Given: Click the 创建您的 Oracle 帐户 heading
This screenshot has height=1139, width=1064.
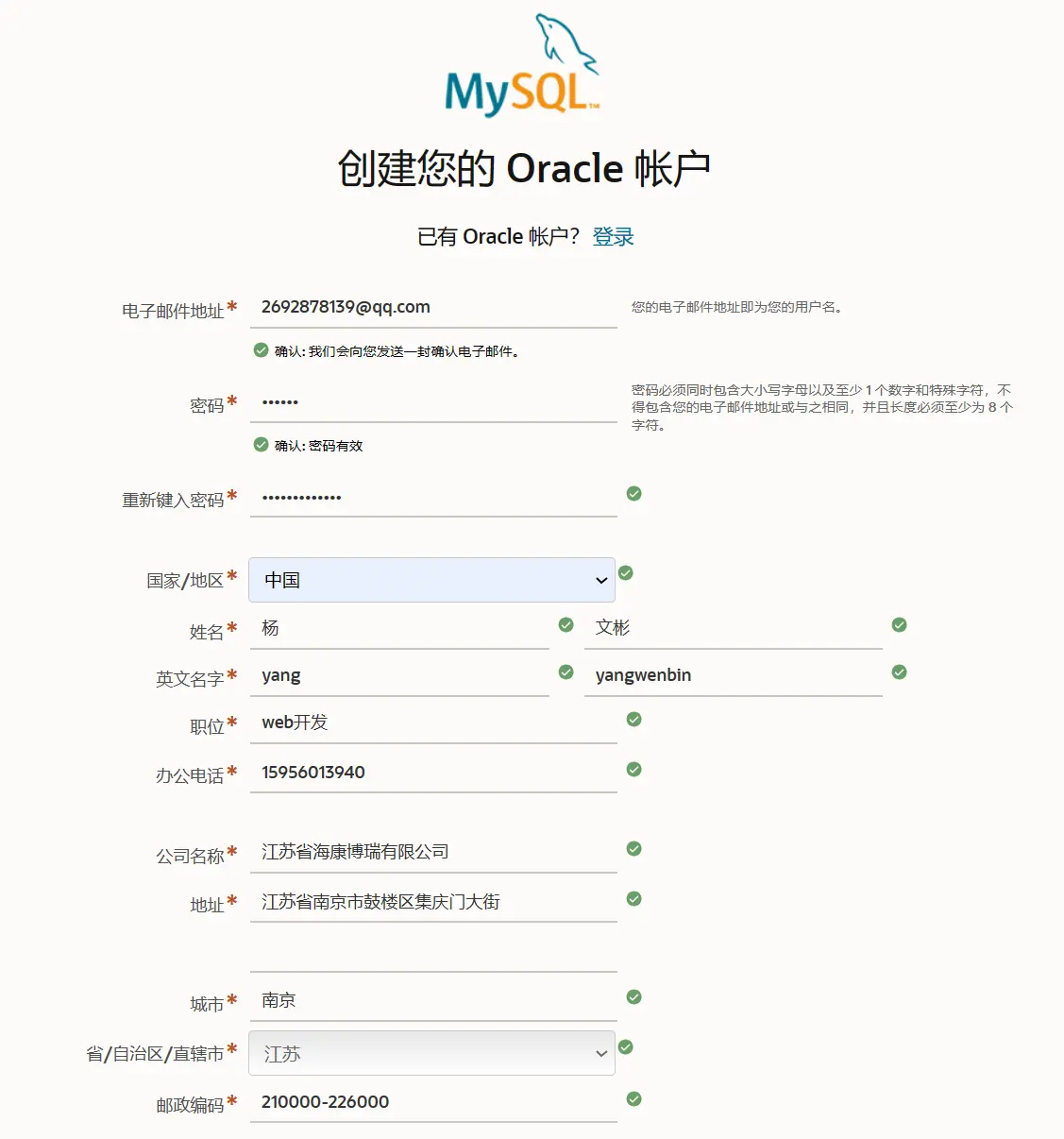Looking at the screenshot, I should tap(524, 169).
